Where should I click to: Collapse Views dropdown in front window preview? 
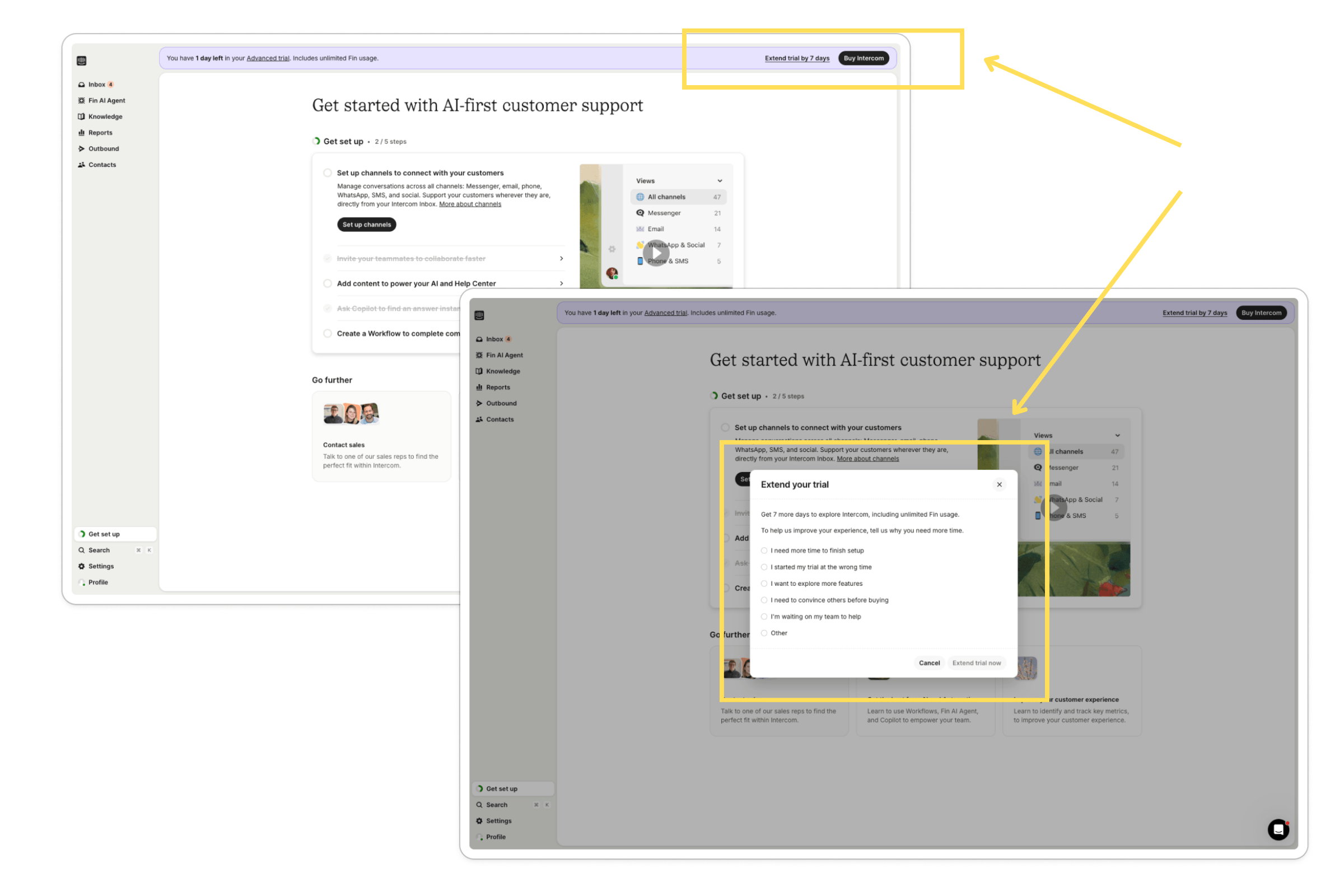(x=1117, y=436)
